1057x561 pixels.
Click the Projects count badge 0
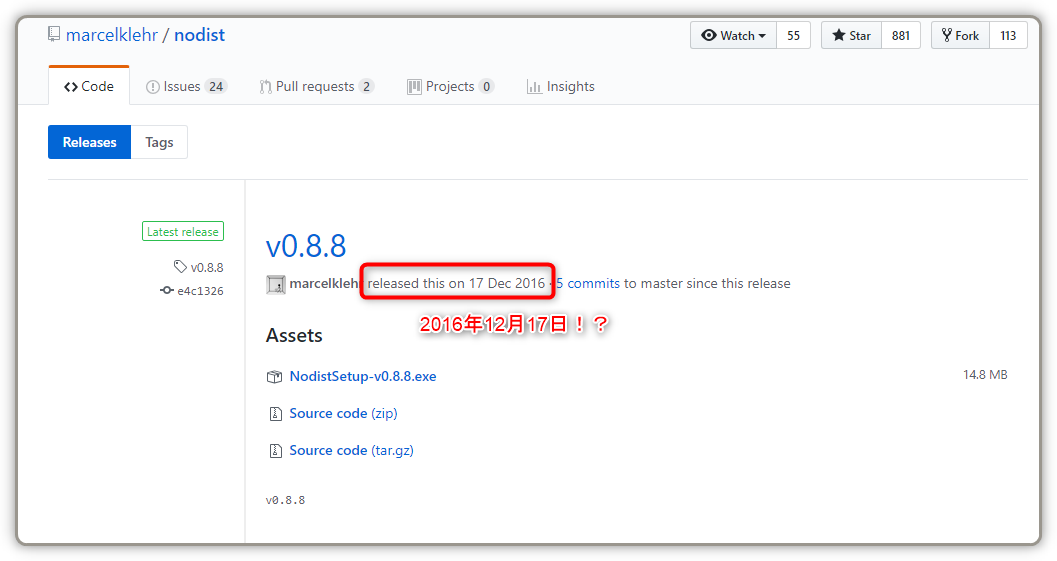coord(487,86)
